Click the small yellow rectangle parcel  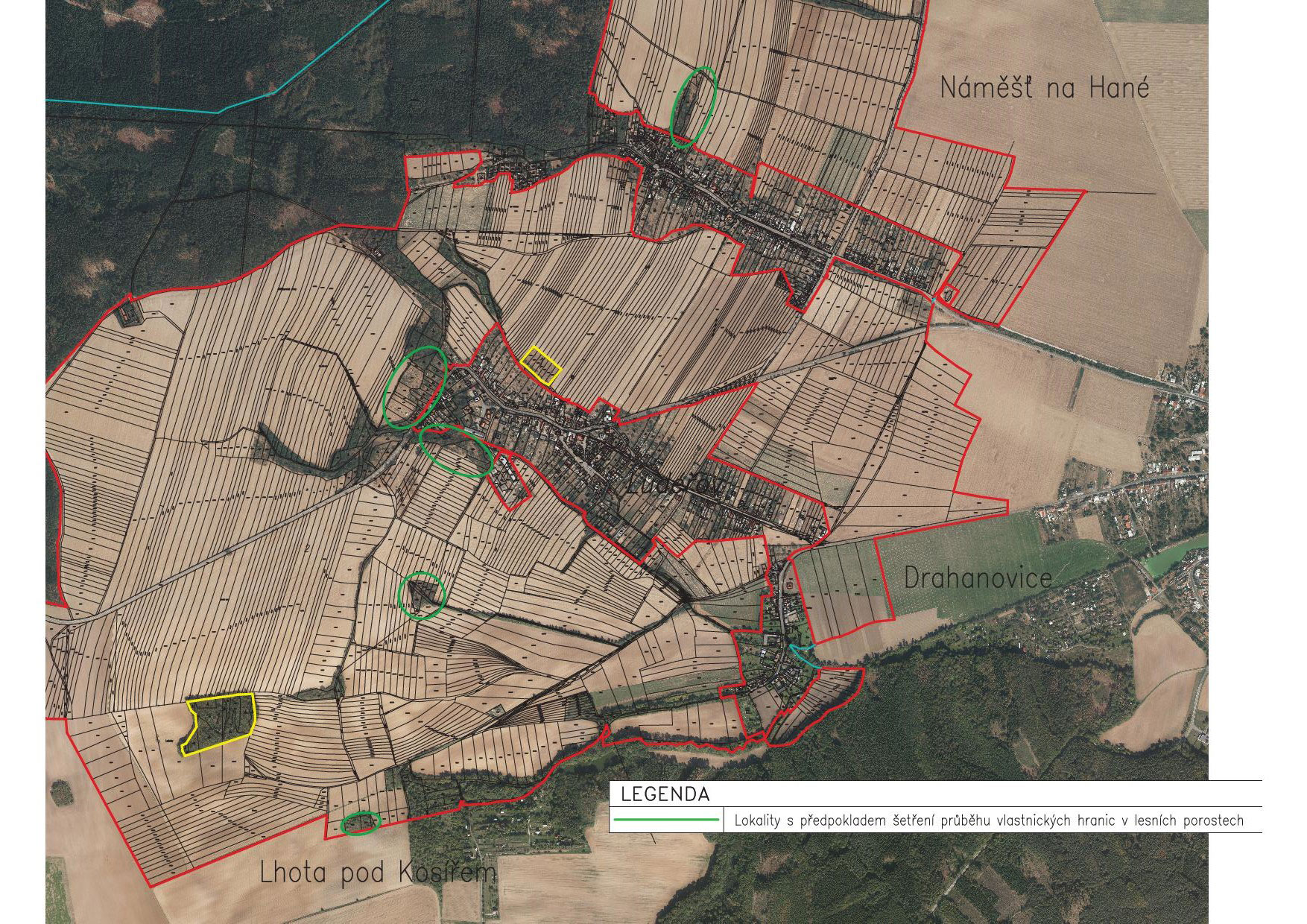pos(541,364)
